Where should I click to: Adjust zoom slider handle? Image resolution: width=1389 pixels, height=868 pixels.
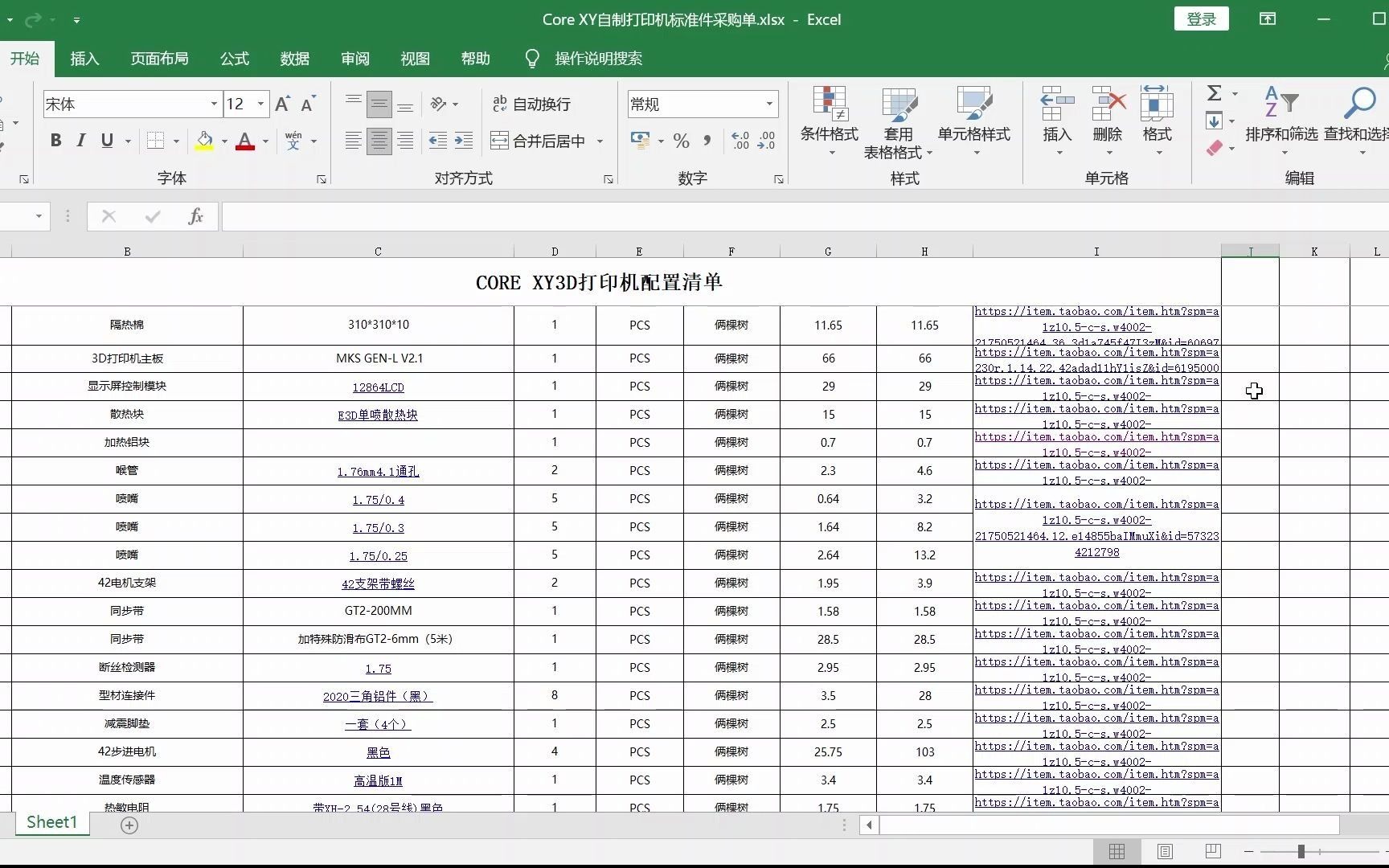coord(1301,851)
